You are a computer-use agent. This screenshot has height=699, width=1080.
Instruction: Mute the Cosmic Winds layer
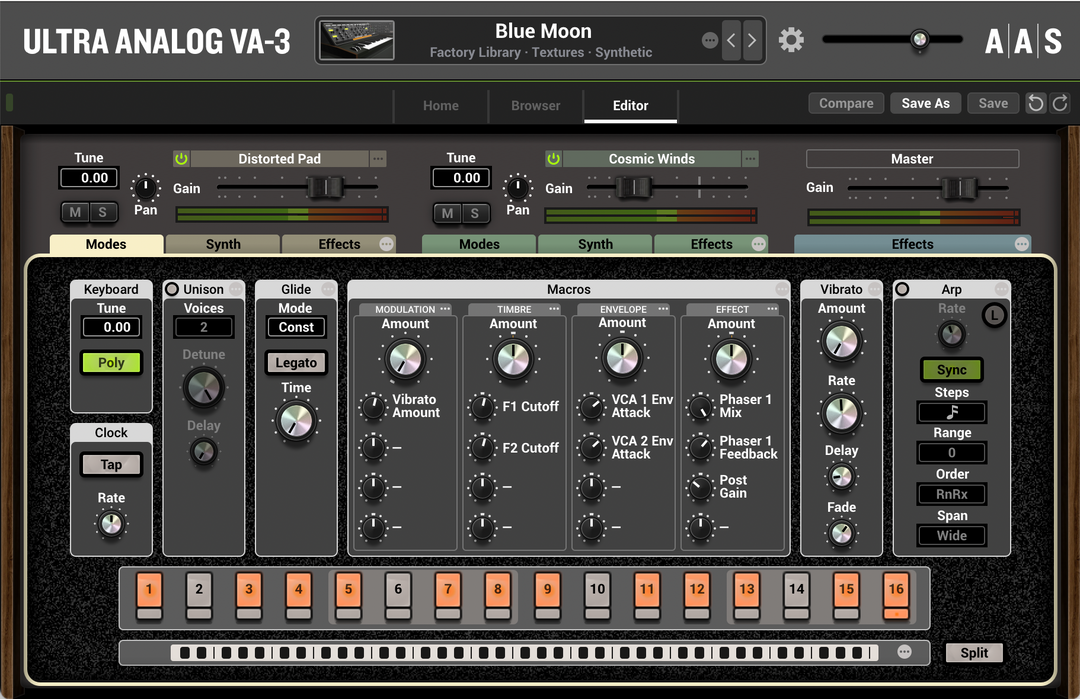(448, 213)
